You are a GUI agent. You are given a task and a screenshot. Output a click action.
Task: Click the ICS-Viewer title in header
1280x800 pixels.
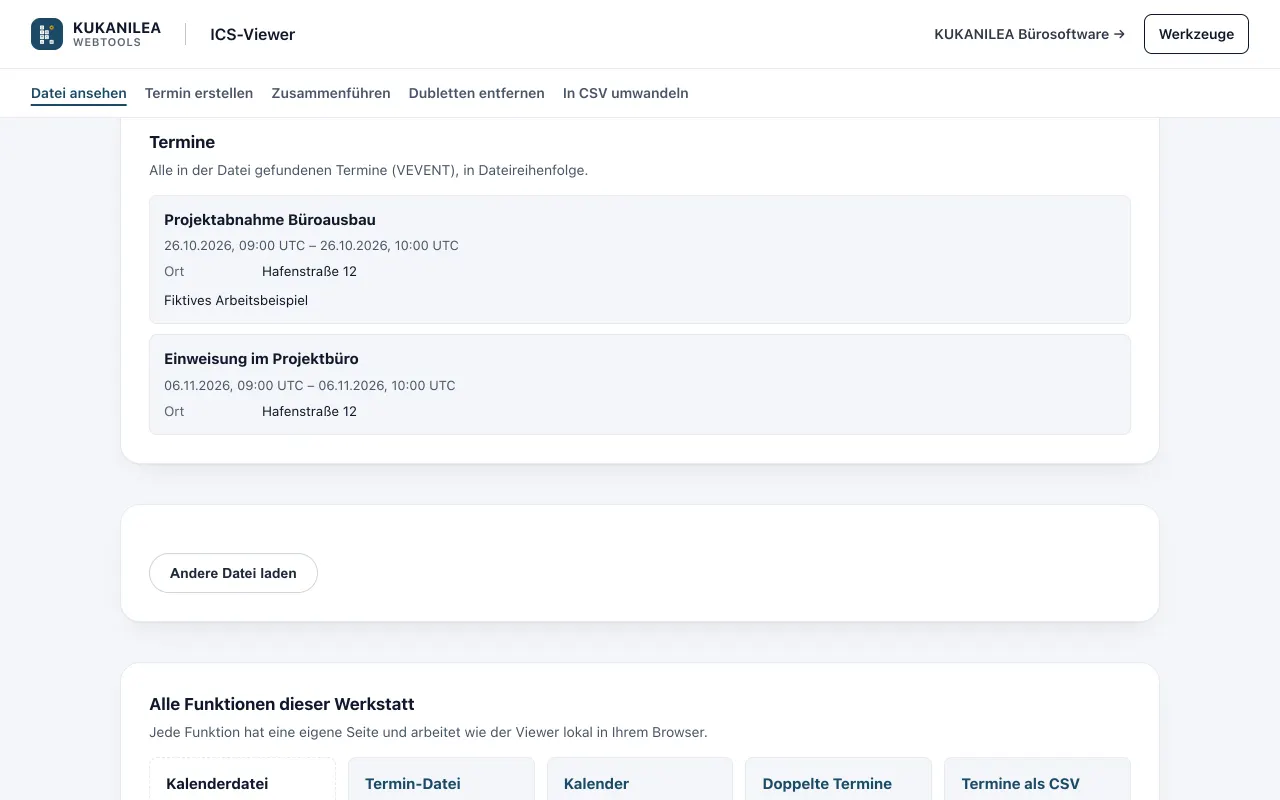(x=252, y=34)
